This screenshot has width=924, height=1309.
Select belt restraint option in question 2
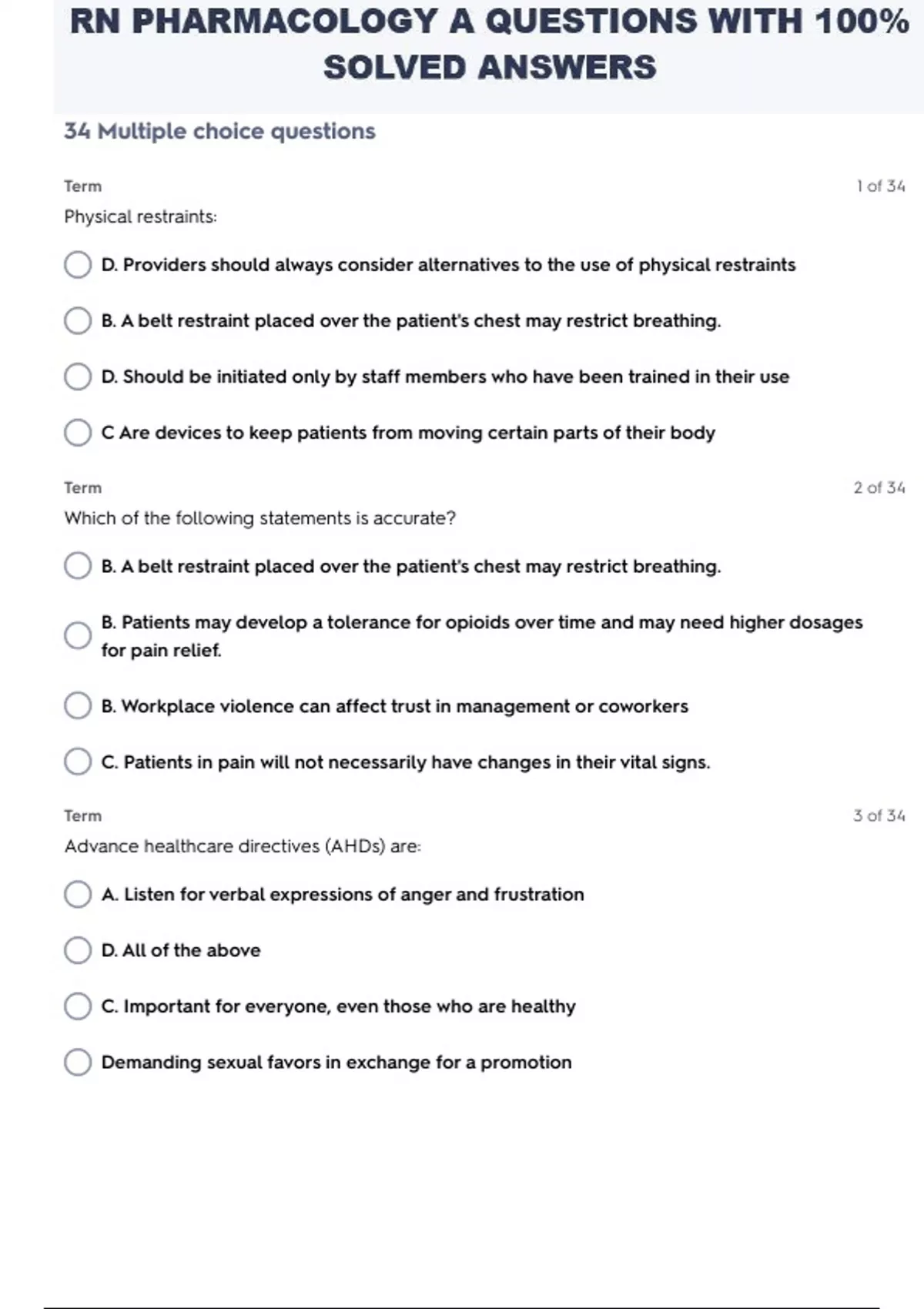pos(77,567)
